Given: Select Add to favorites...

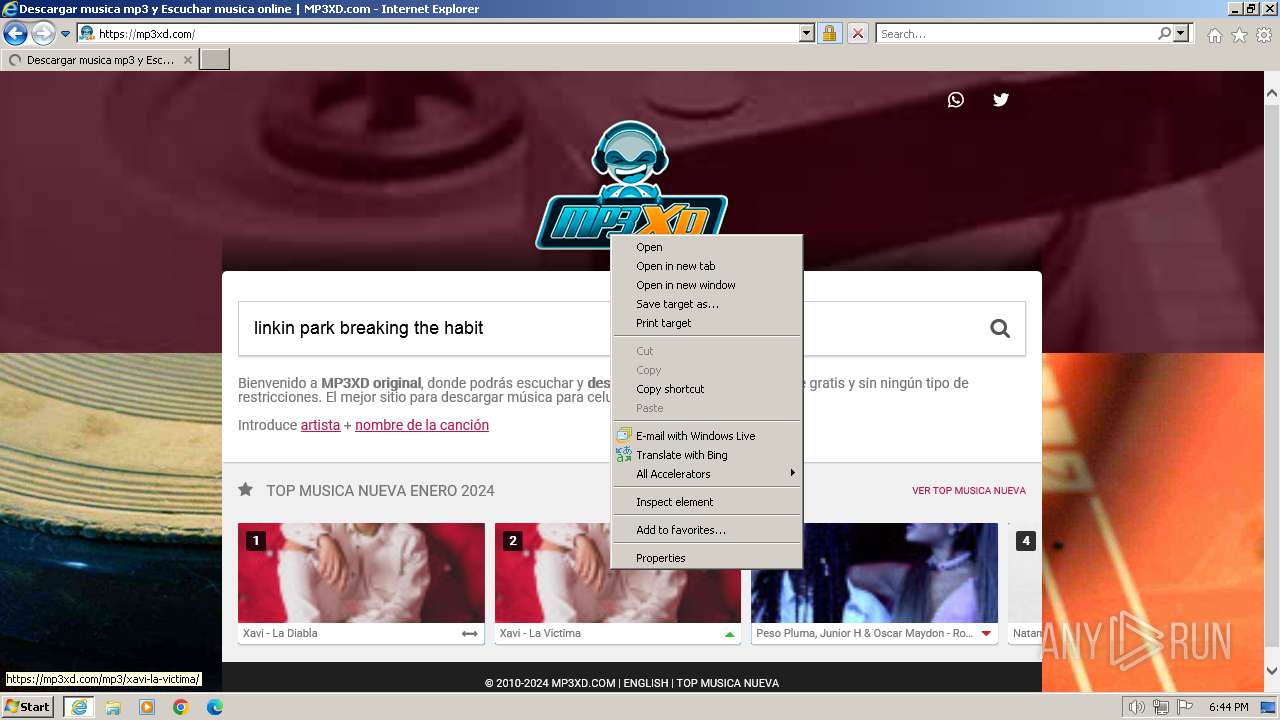Looking at the screenshot, I should coord(706,530).
